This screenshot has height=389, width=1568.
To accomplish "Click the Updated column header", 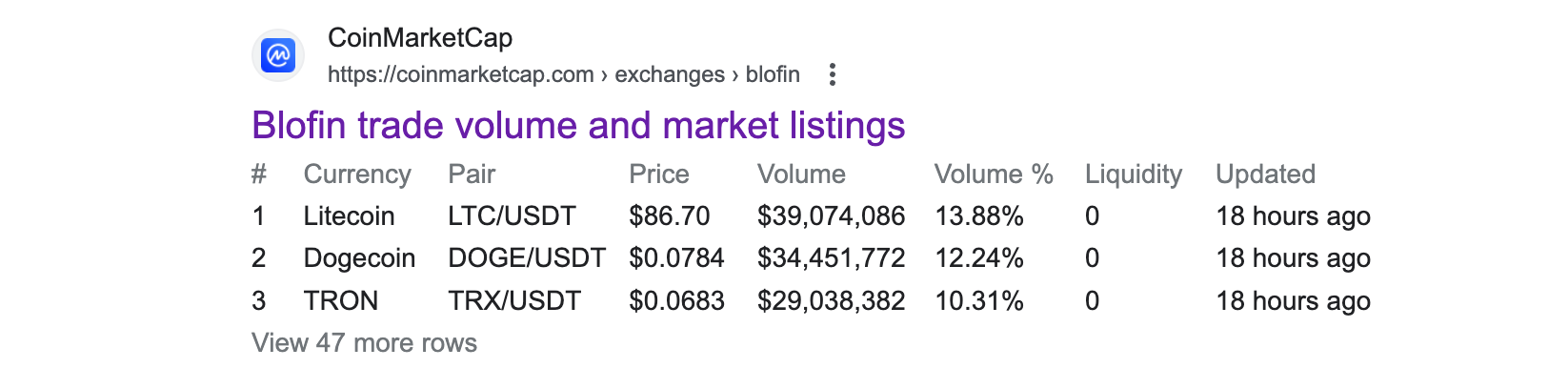I will coord(1265,174).
